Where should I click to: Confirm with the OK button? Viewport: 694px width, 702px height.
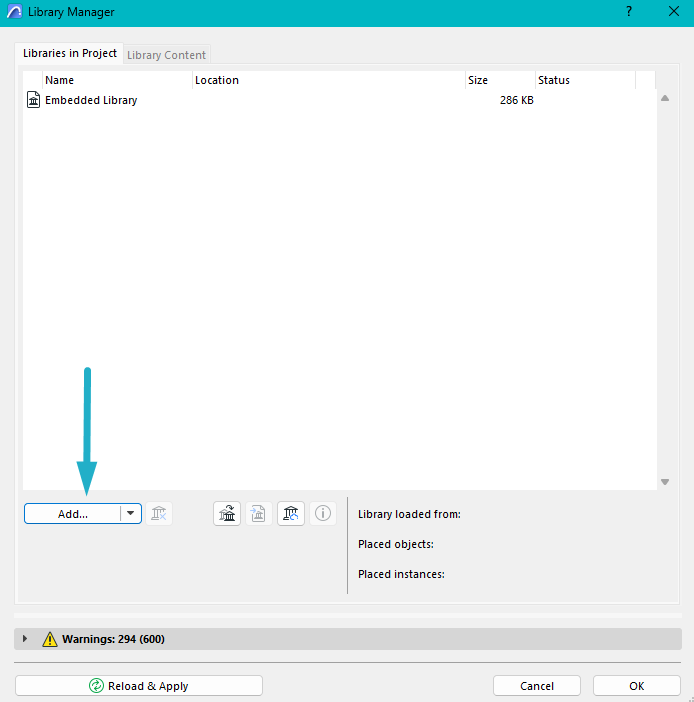coord(636,686)
